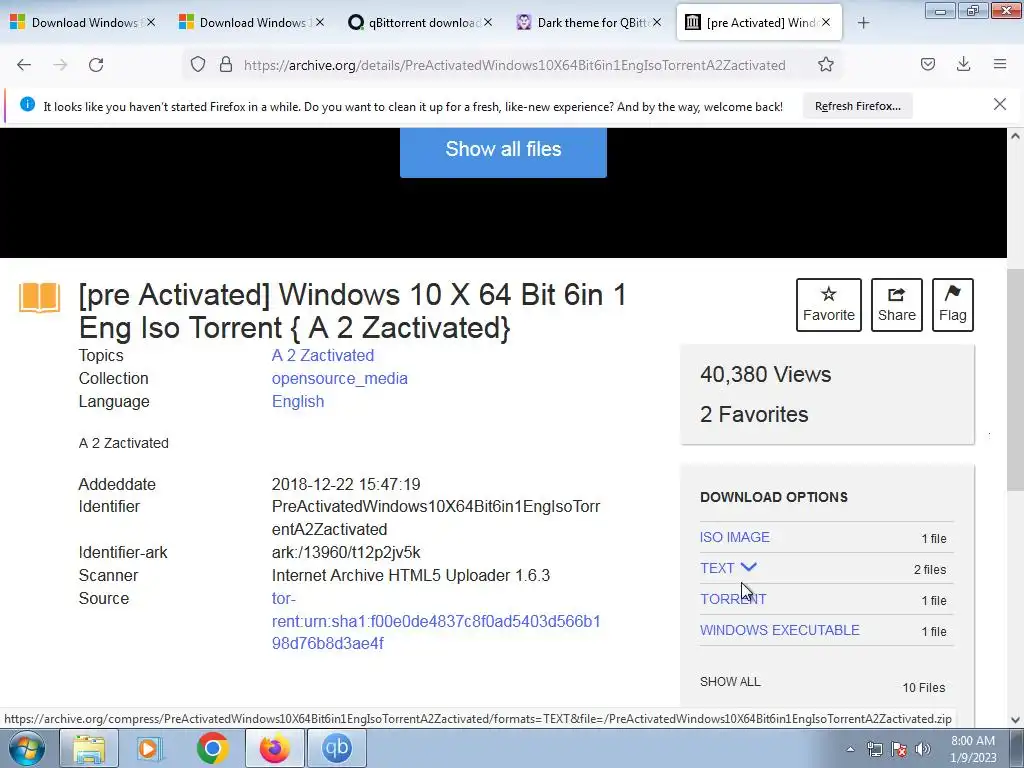The width and height of the screenshot is (1024, 768).
Task: Open a new browser tab
Action: 863,23
